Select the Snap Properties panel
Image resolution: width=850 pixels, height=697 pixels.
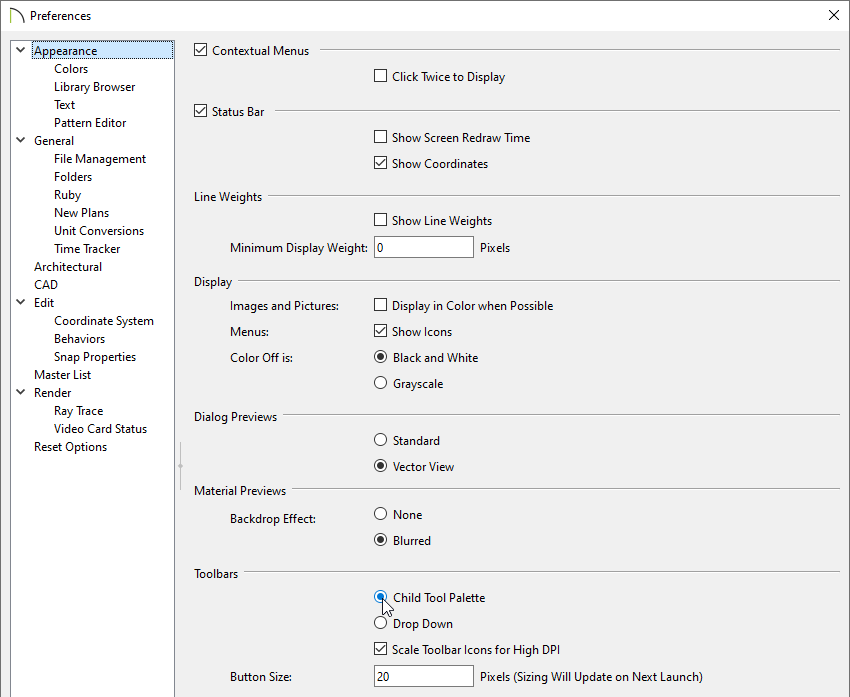click(x=94, y=356)
